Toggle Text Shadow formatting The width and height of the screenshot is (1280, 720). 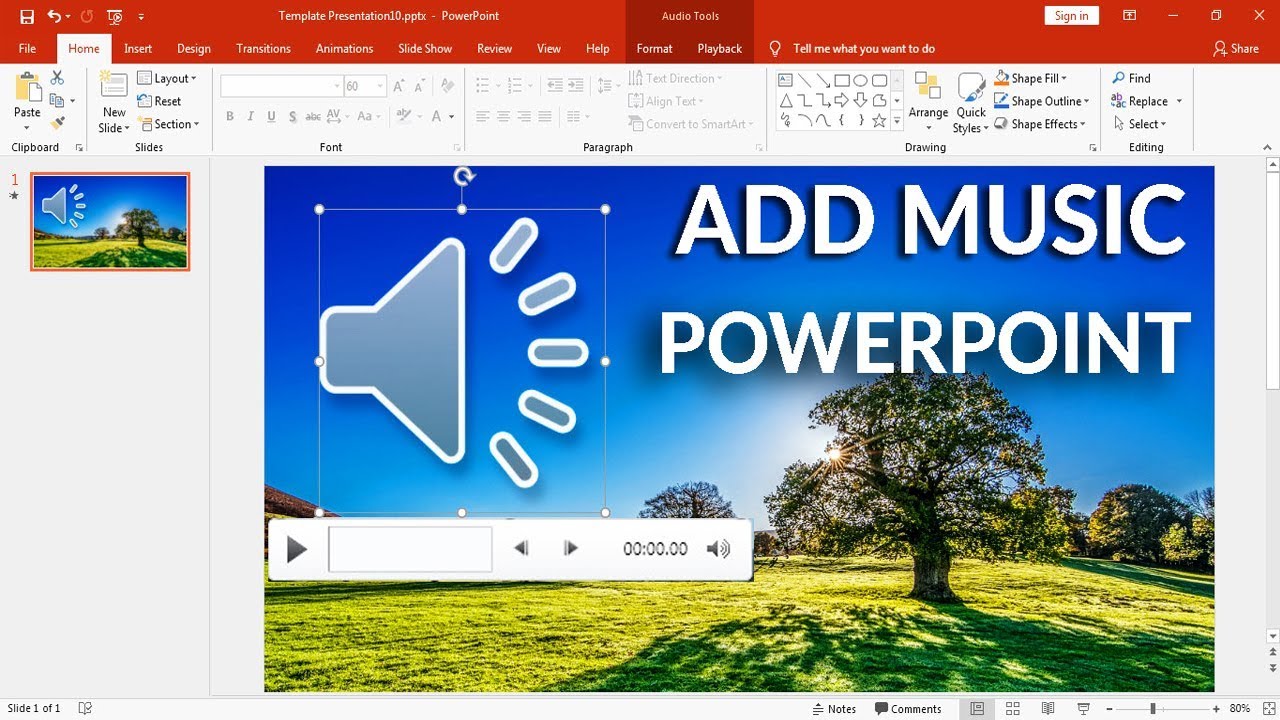(x=292, y=116)
